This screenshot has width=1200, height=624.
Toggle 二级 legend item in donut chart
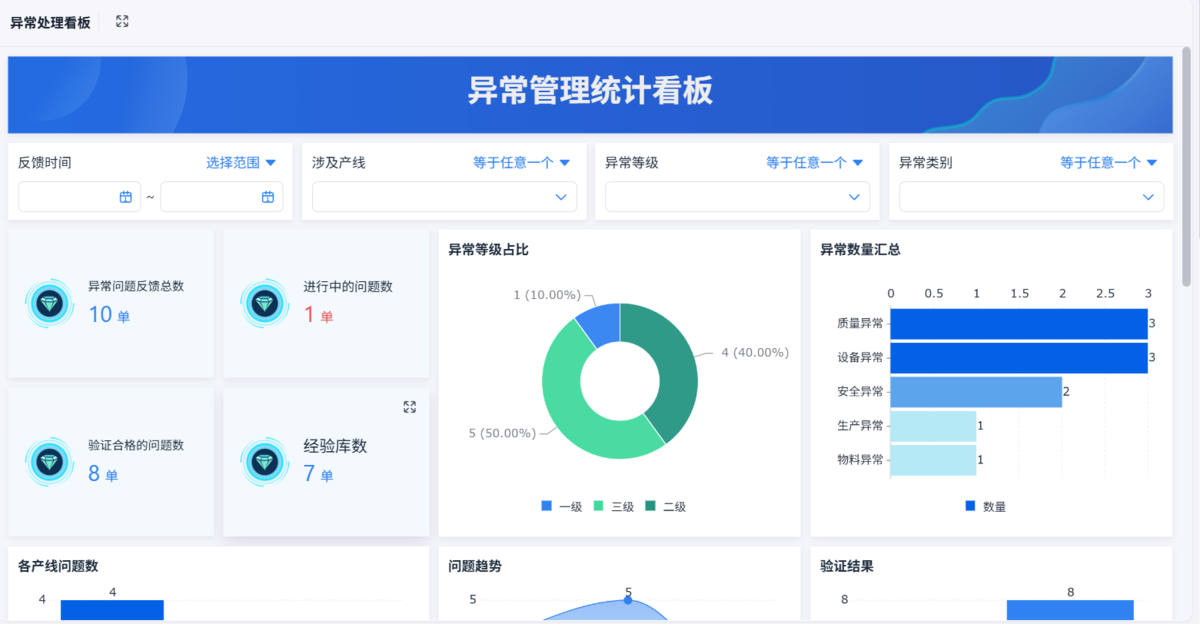(666, 506)
